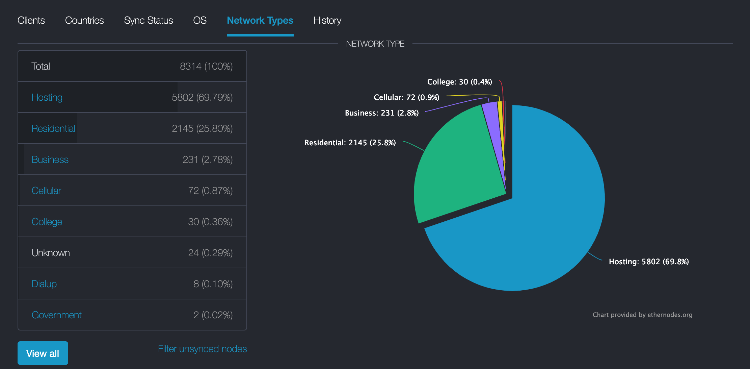This screenshot has height=369, width=750.
Task: Click the Government row link
Action: (56, 315)
